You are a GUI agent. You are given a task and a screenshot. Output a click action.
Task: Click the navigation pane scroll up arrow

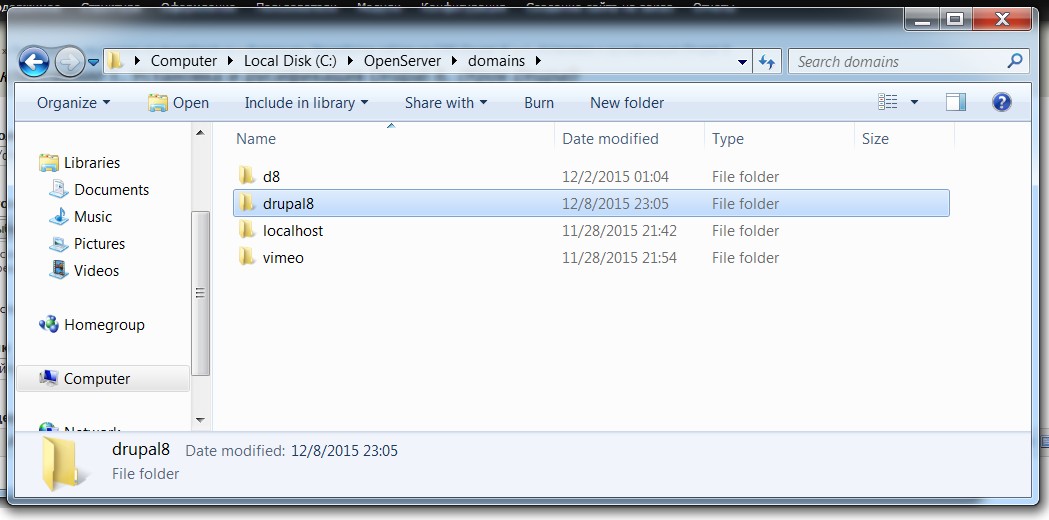click(200, 133)
